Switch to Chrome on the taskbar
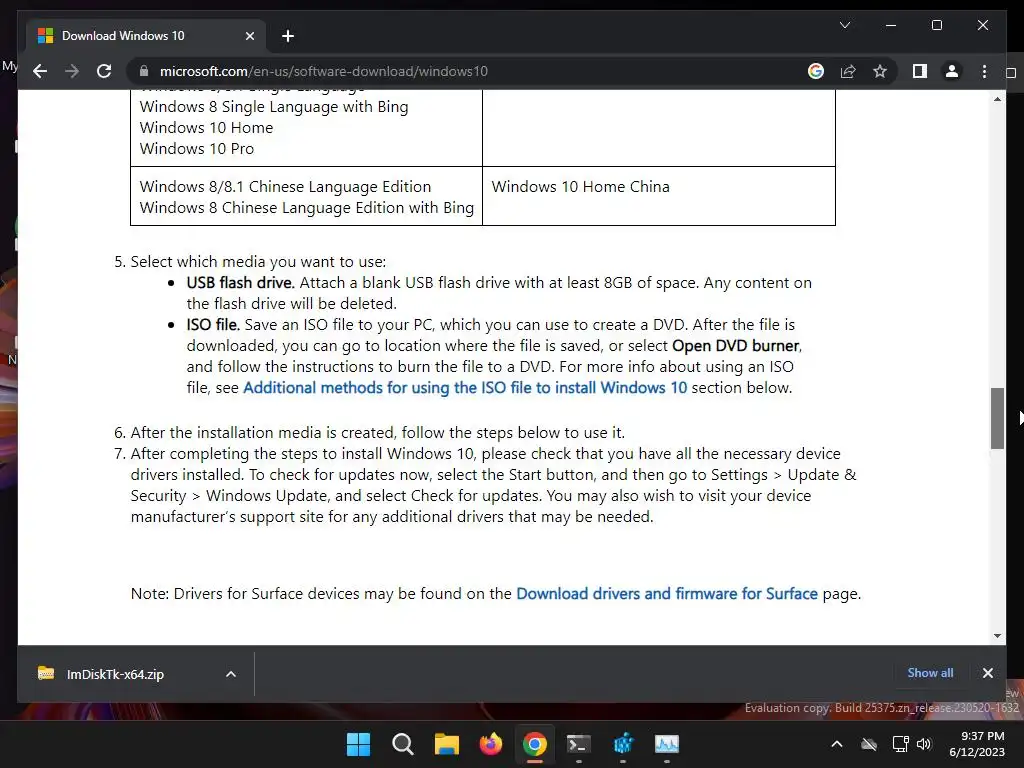The width and height of the screenshot is (1024, 768). (535, 744)
